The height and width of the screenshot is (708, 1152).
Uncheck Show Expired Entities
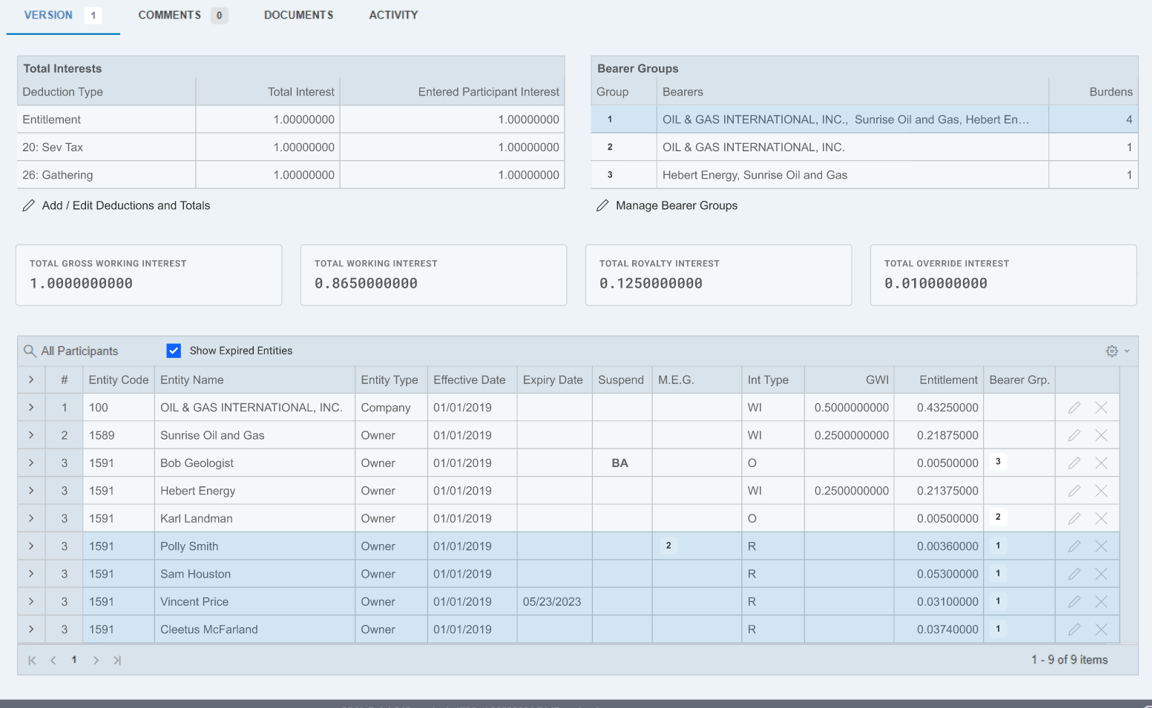click(173, 351)
